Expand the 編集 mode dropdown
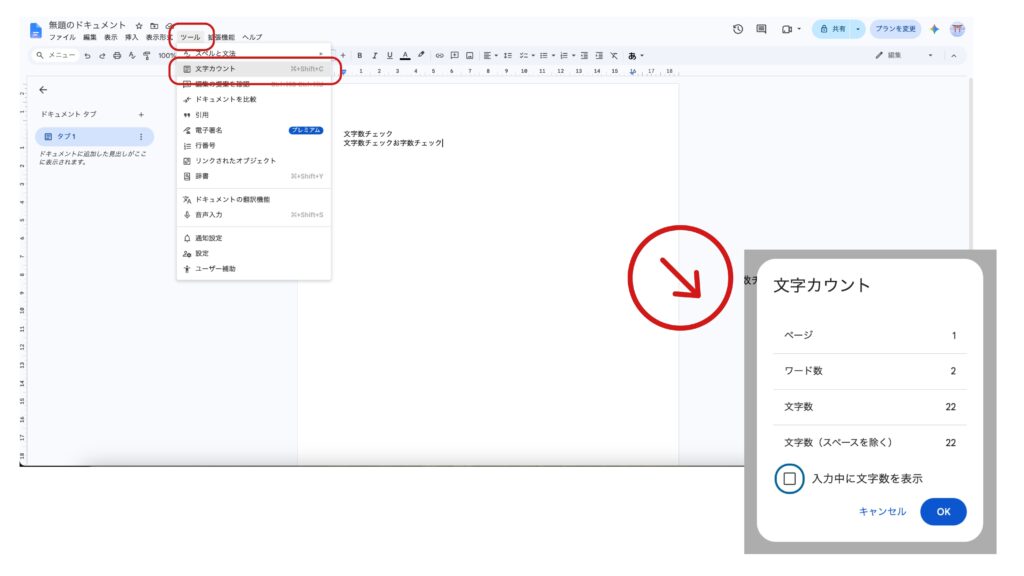 931,56
